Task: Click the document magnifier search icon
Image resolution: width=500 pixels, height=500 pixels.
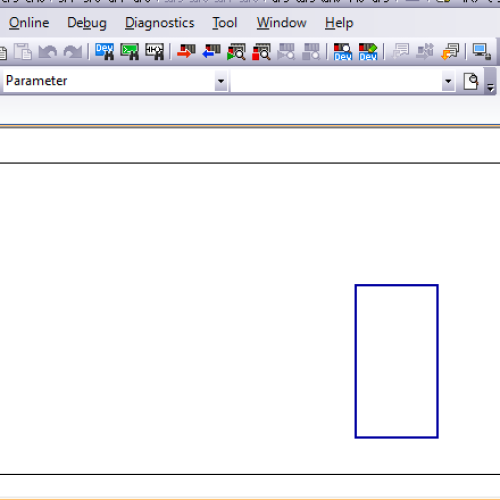Action: pyautogui.click(x=471, y=81)
